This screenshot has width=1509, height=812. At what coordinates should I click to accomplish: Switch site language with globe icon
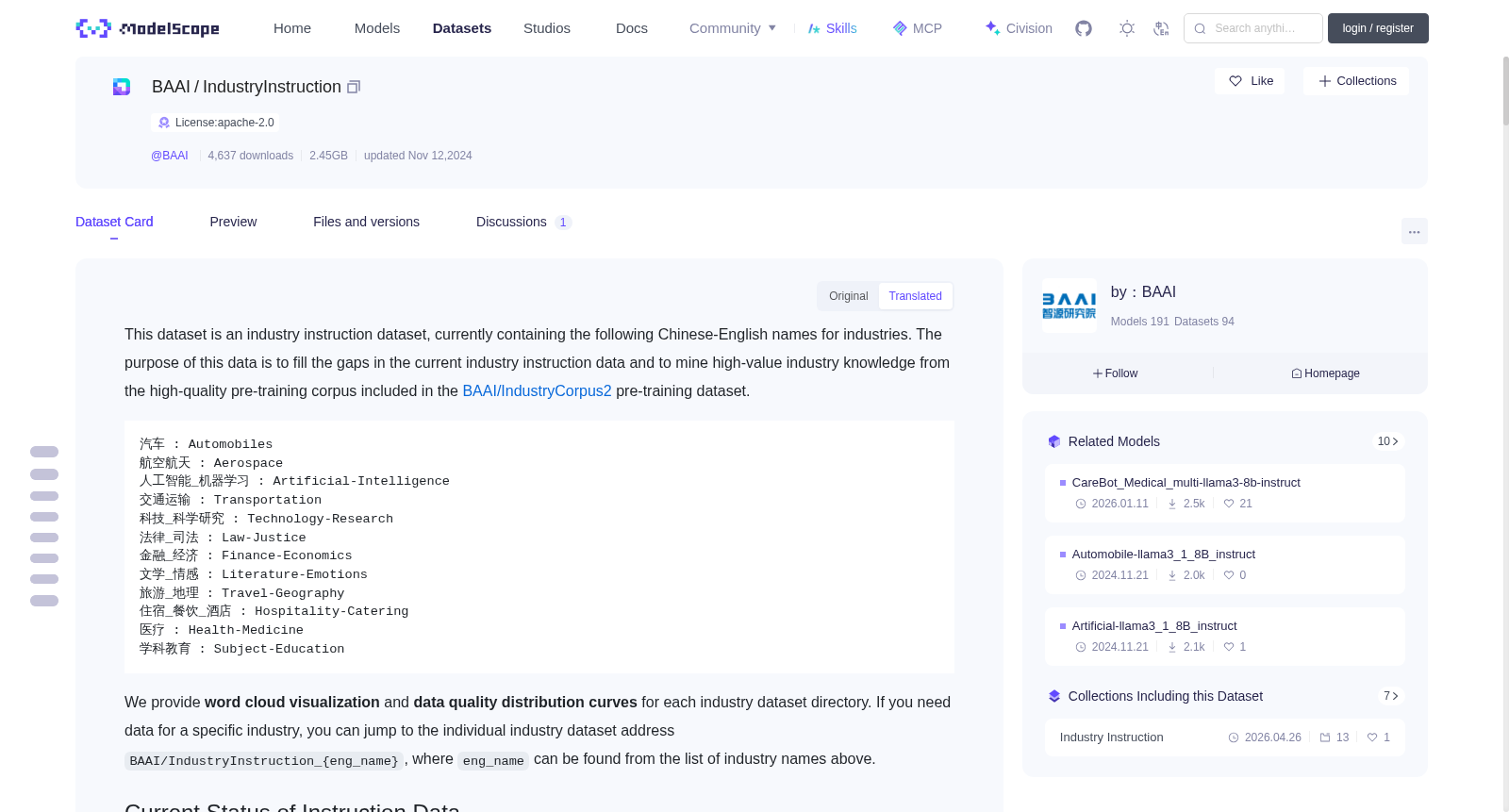click(1161, 28)
